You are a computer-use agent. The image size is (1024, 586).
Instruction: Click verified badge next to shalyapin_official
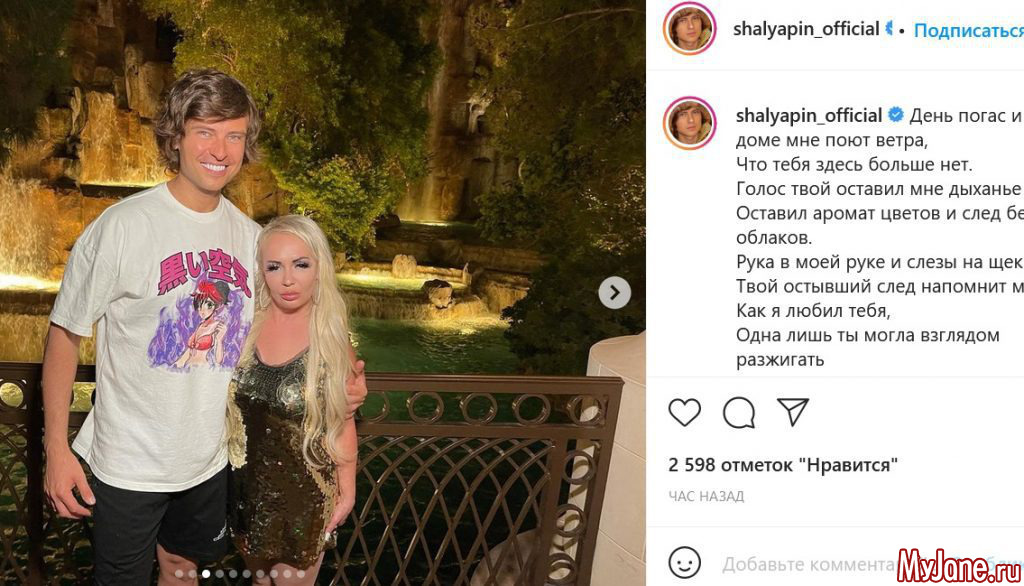point(896,115)
